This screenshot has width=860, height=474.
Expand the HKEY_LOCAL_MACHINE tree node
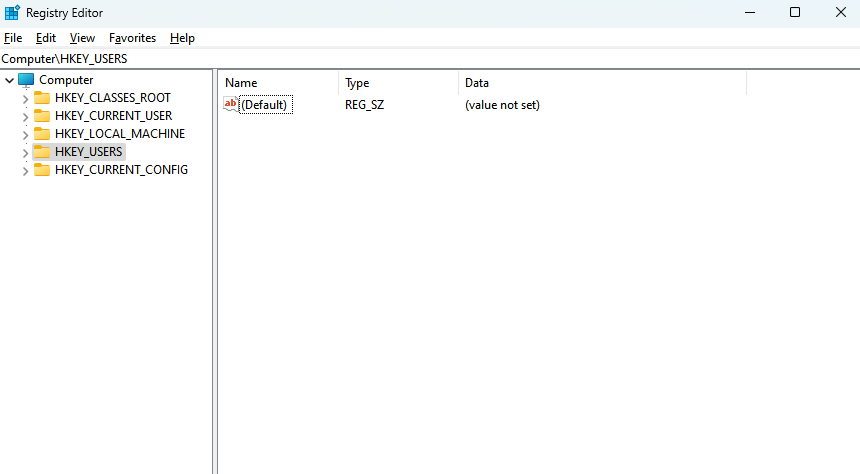click(25, 134)
